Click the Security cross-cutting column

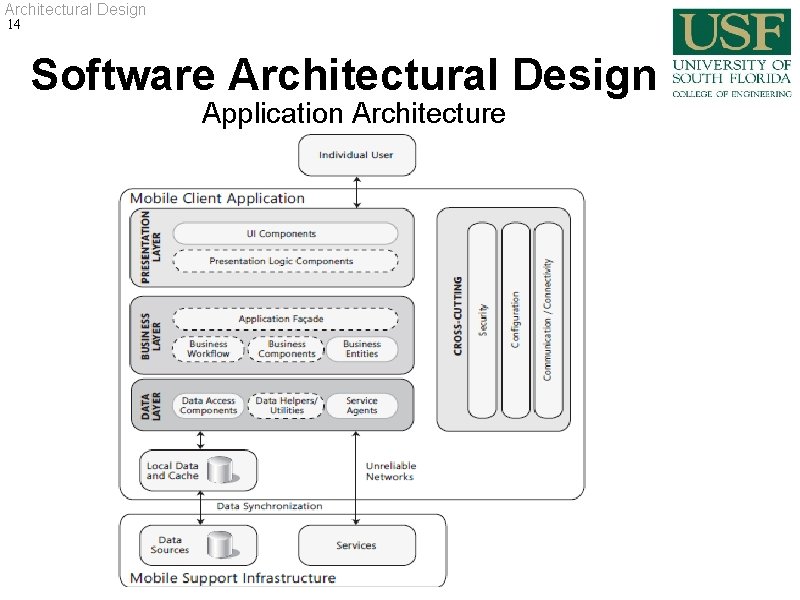coord(482,320)
